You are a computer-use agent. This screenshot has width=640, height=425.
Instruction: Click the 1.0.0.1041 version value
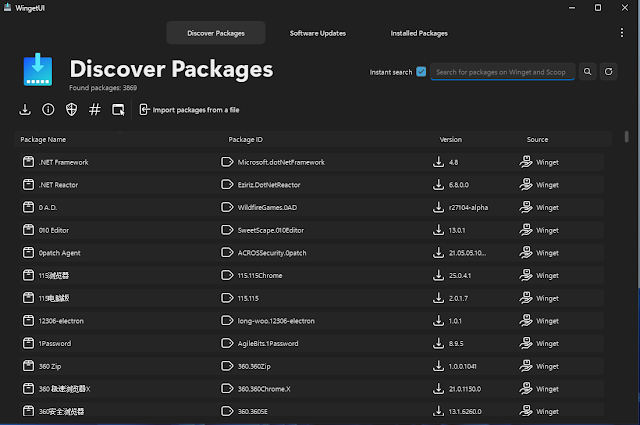462,367
